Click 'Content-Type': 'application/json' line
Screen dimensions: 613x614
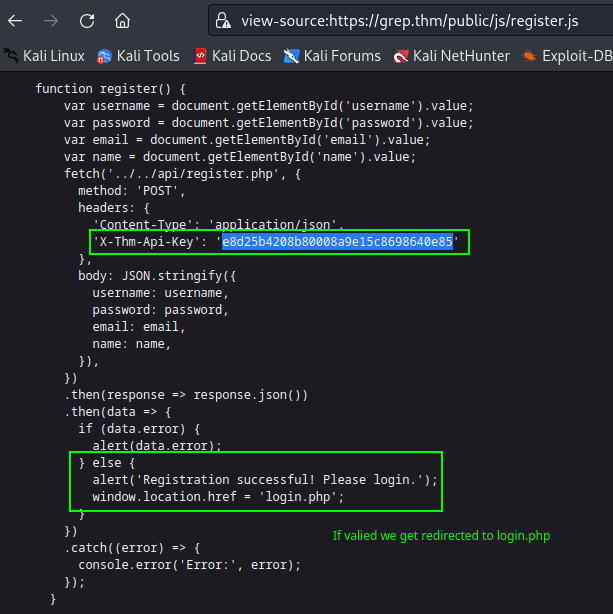(x=218, y=225)
